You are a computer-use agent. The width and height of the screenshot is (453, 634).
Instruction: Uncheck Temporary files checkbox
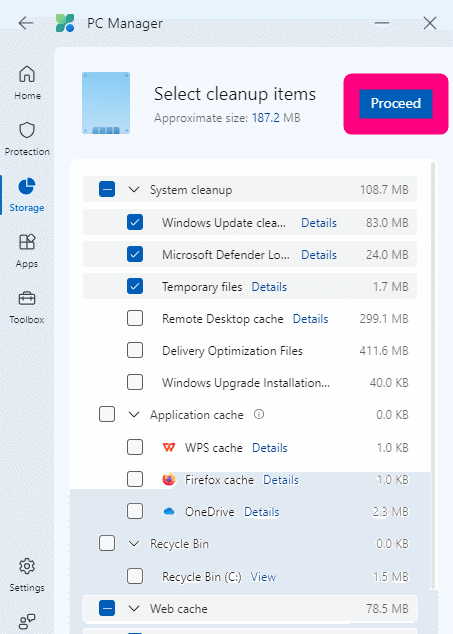[x=135, y=286]
